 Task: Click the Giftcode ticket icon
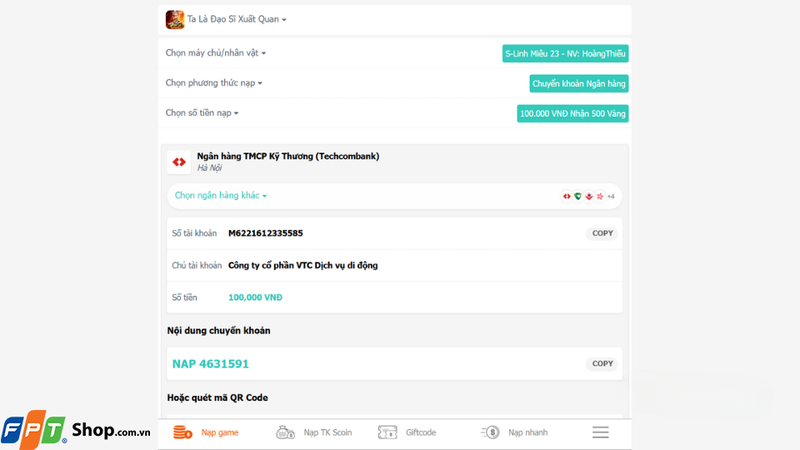(x=387, y=433)
